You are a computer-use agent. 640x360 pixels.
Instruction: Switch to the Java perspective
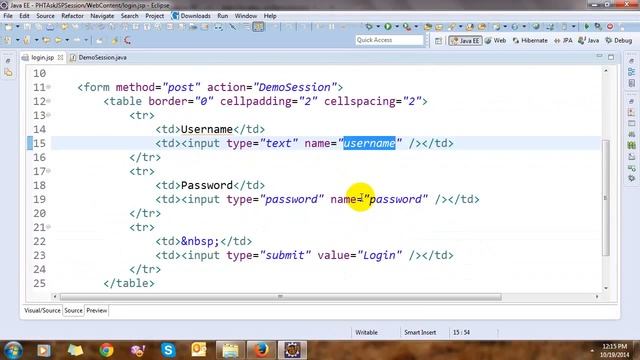pos(589,40)
